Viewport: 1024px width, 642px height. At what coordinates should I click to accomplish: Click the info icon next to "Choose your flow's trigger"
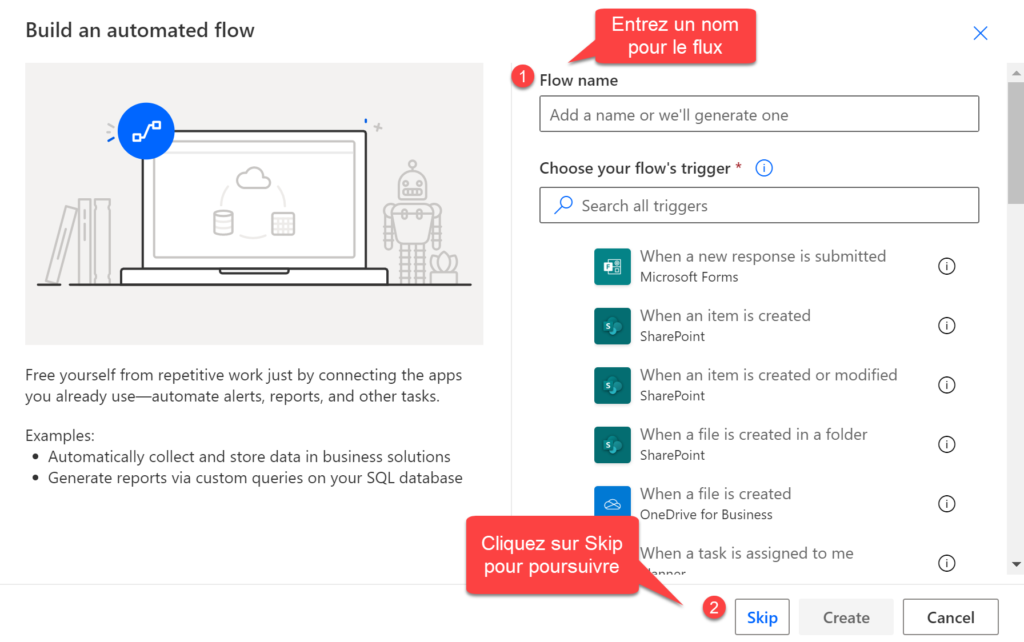coord(763,167)
